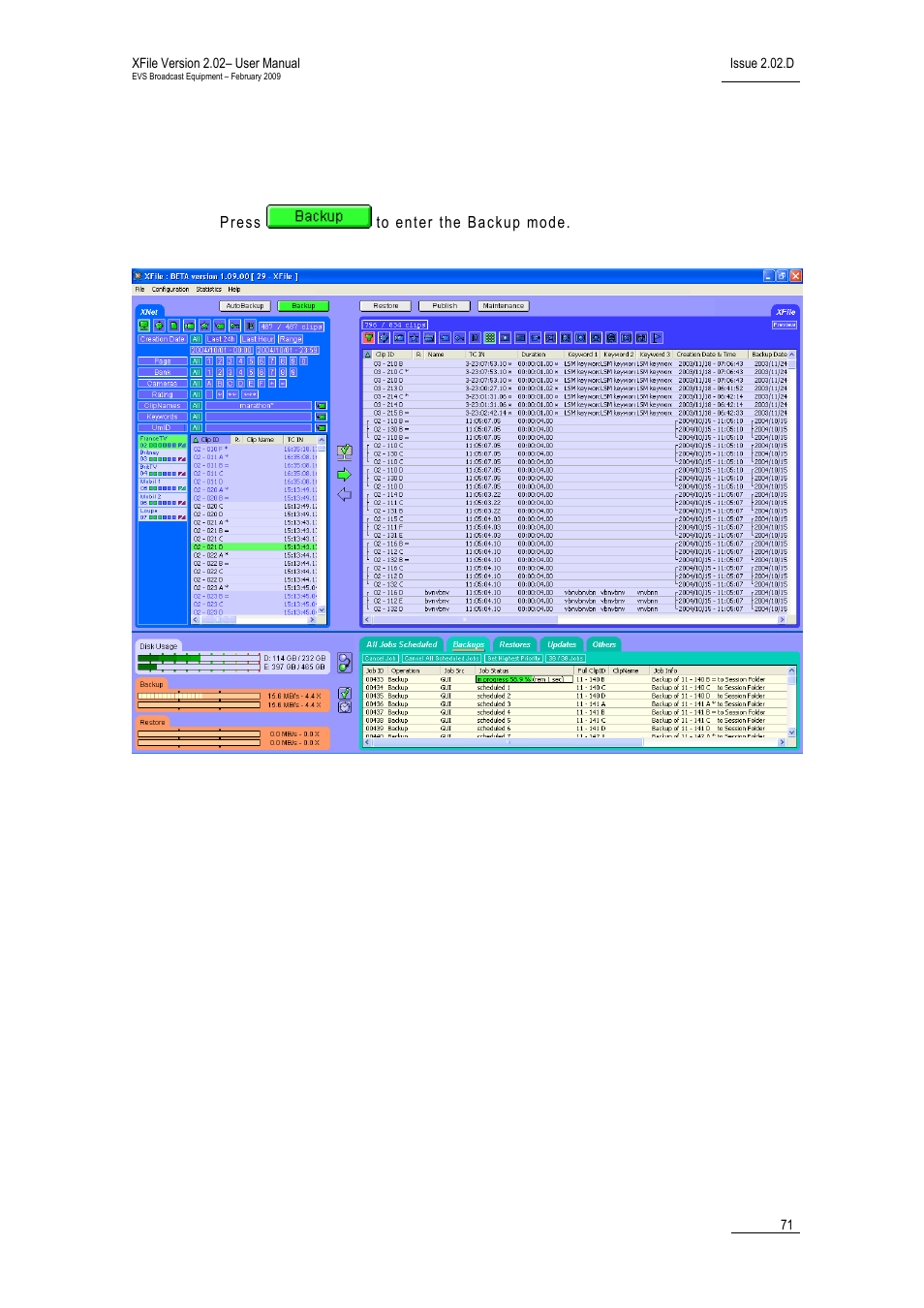Select the Backup mode button in toolbar

(x=303, y=306)
